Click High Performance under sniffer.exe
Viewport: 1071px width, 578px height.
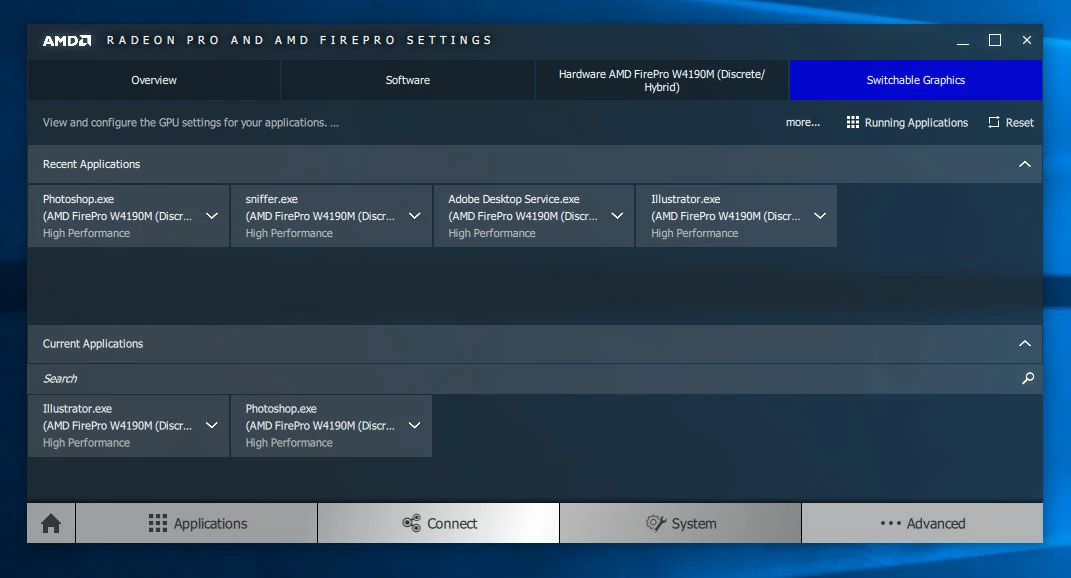point(289,233)
